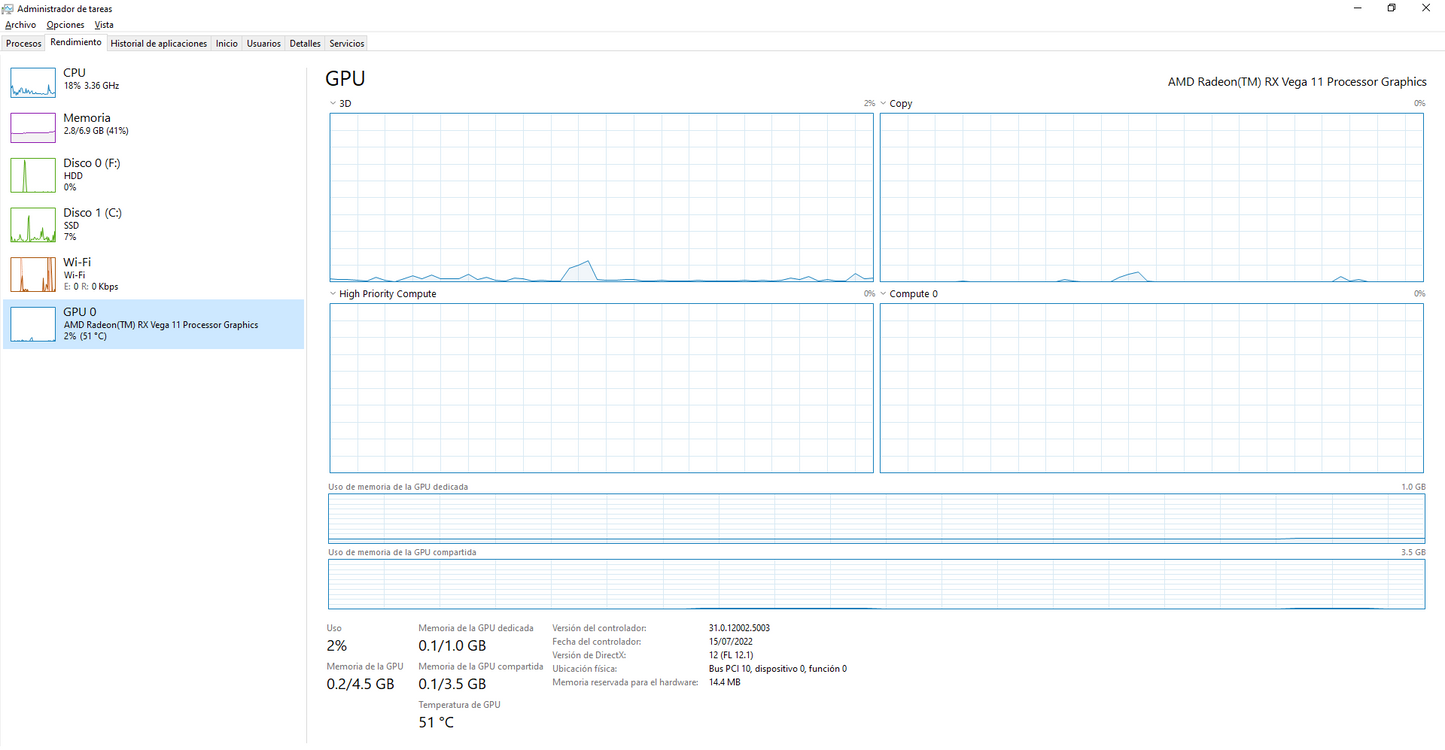Expand the 3D engine dropdown
The image size is (1445, 750).
(333, 104)
